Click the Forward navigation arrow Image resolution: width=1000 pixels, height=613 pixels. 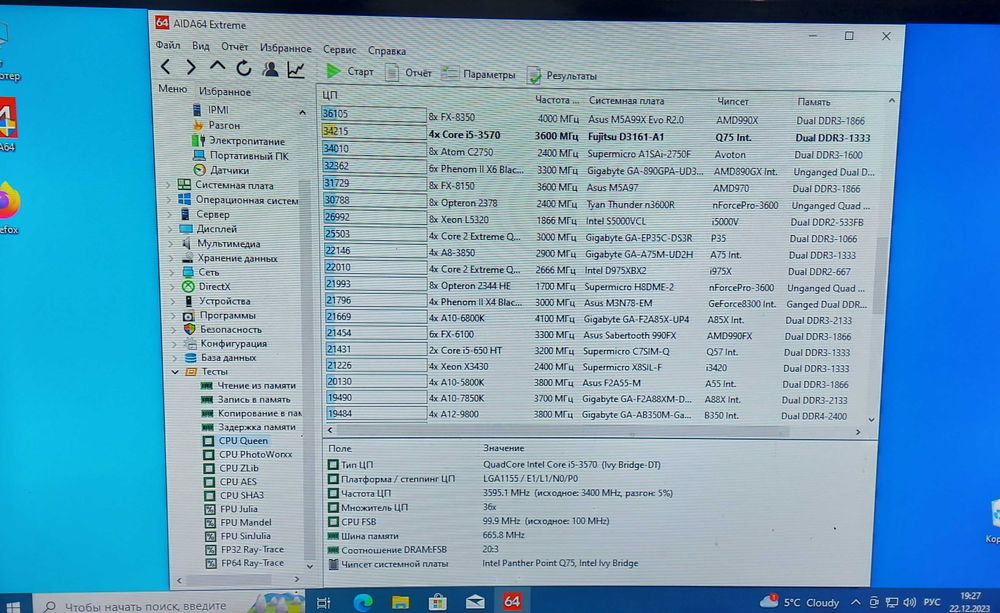pos(191,66)
